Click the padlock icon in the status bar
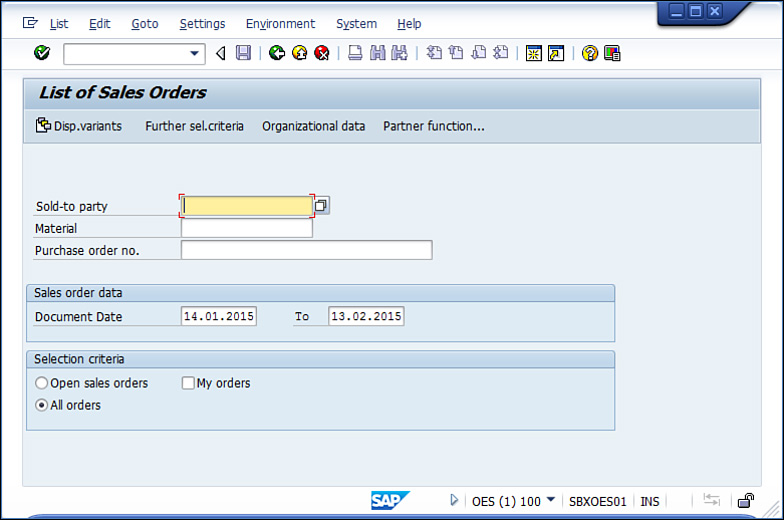This screenshot has width=784, height=520. click(x=746, y=500)
